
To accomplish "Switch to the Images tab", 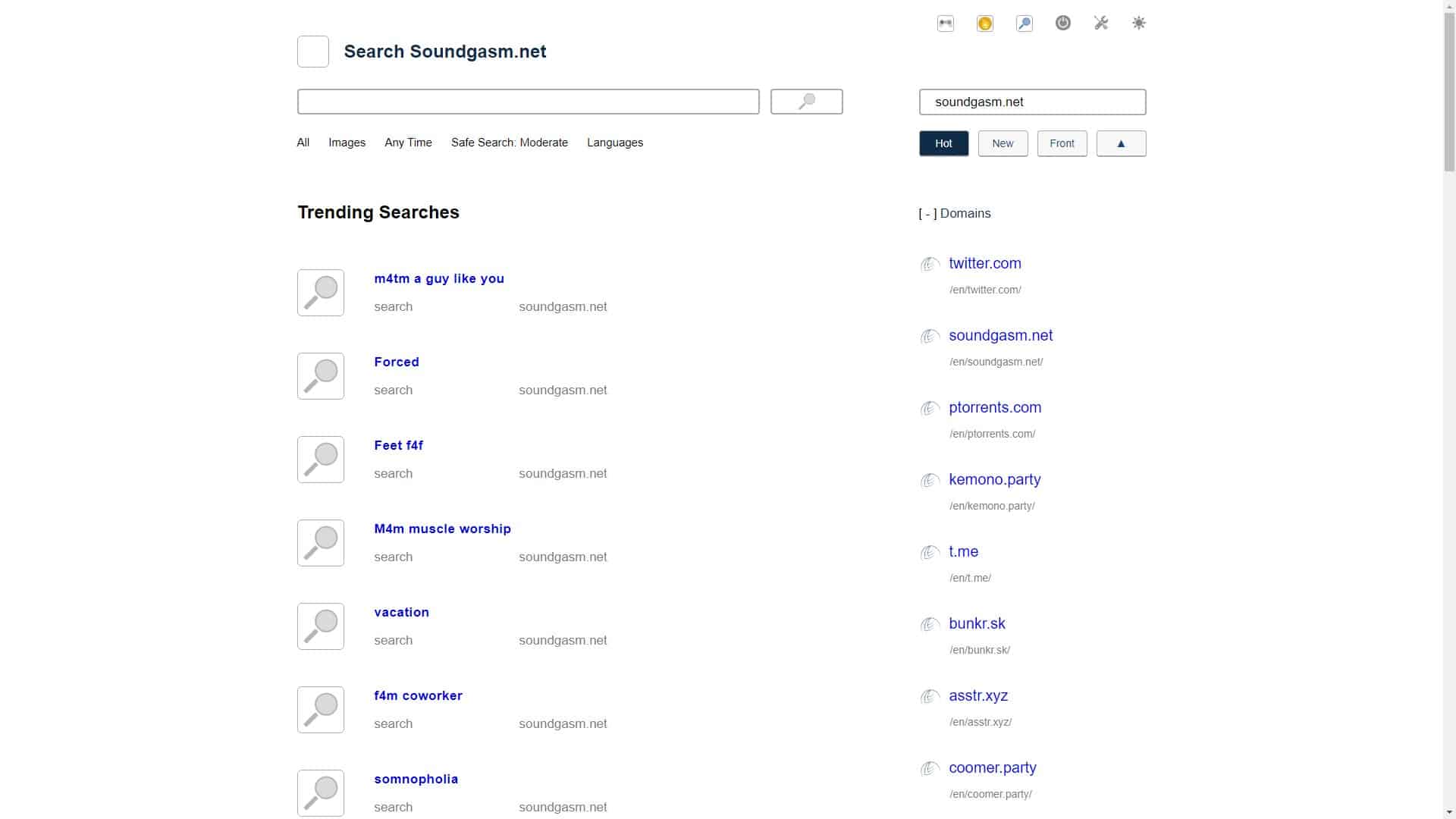I will tap(347, 143).
